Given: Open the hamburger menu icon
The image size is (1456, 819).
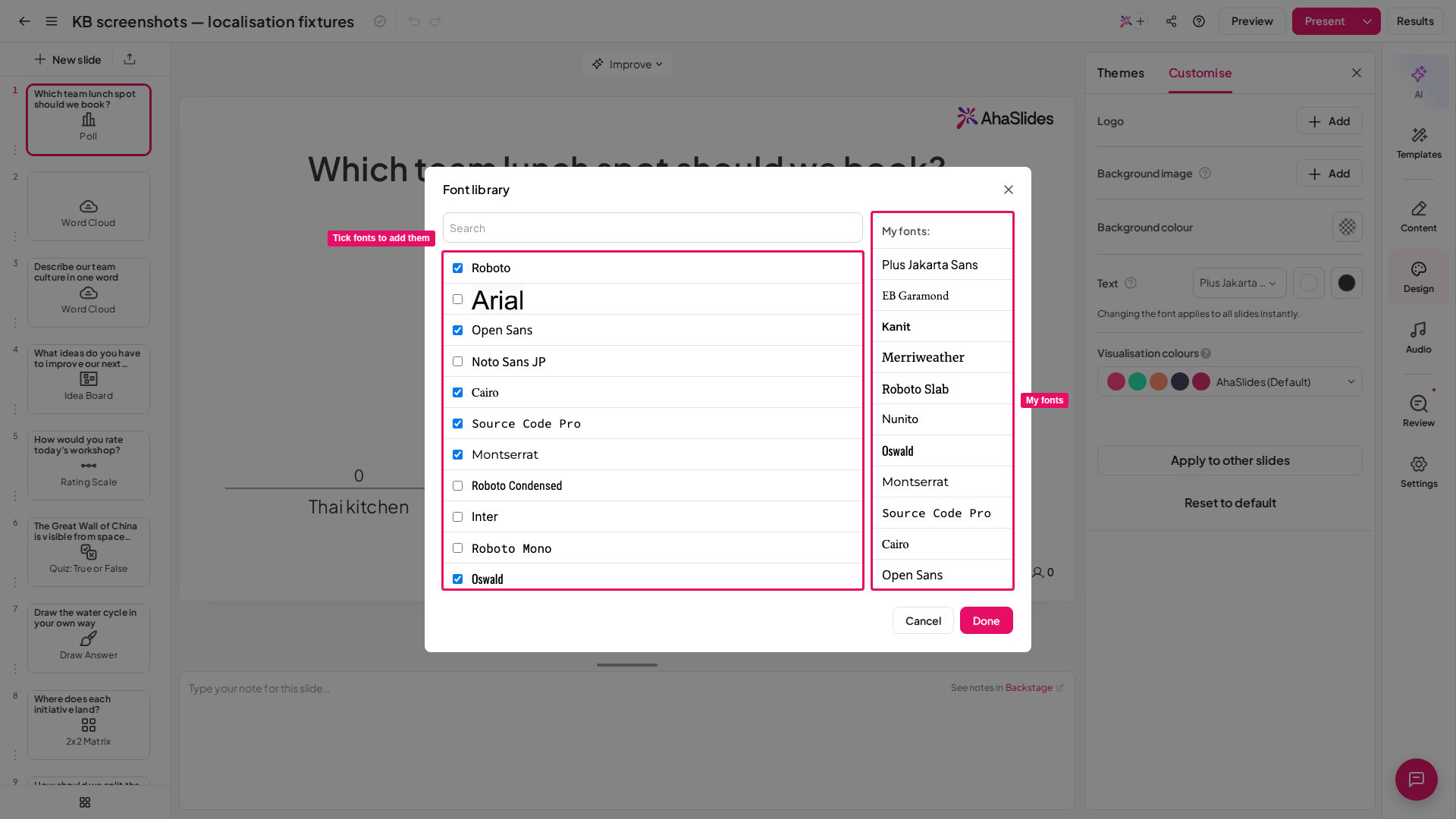Looking at the screenshot, I should [52, 21].
